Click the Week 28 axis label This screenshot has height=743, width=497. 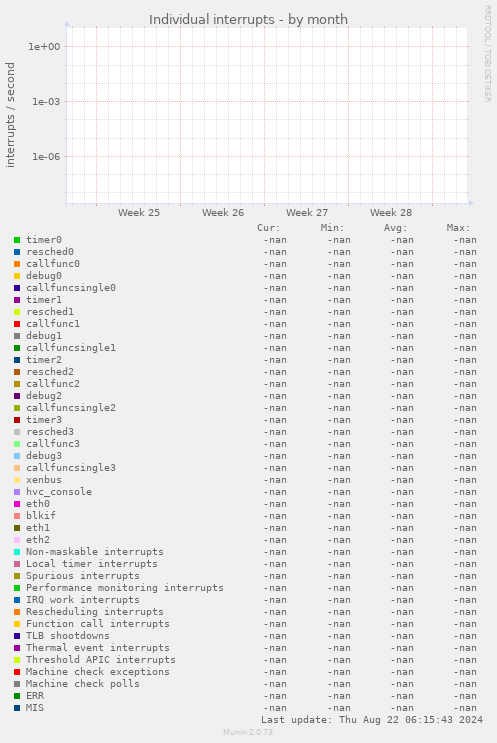391,213
